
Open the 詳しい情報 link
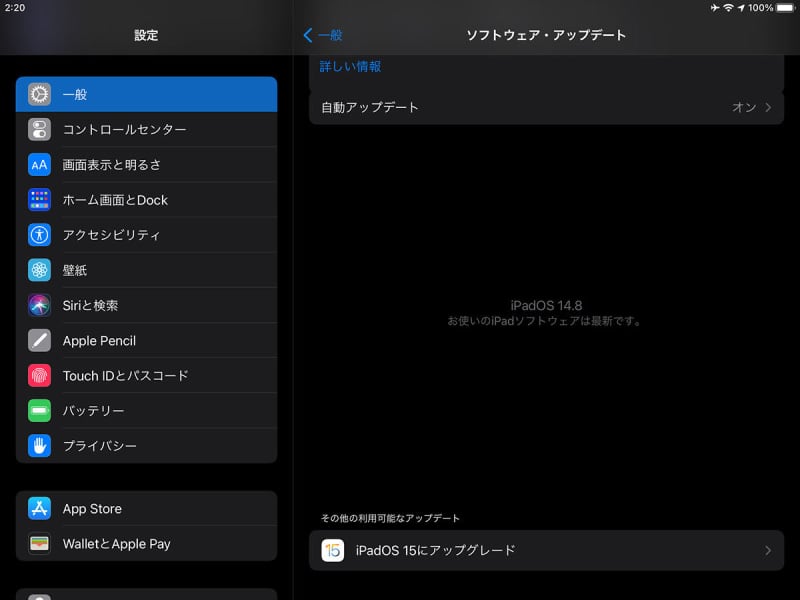pos(351,66)
